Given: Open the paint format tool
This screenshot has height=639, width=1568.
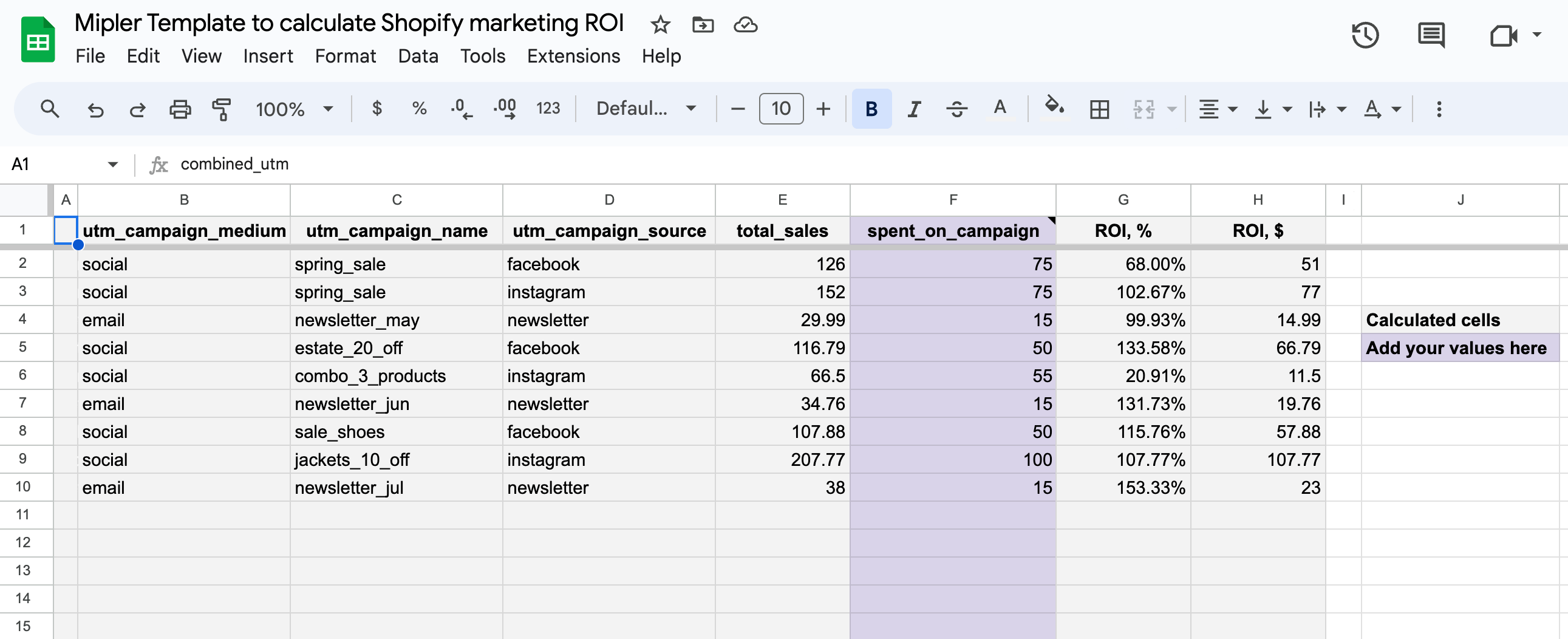Looking at the screenshot, I should 222,108.
